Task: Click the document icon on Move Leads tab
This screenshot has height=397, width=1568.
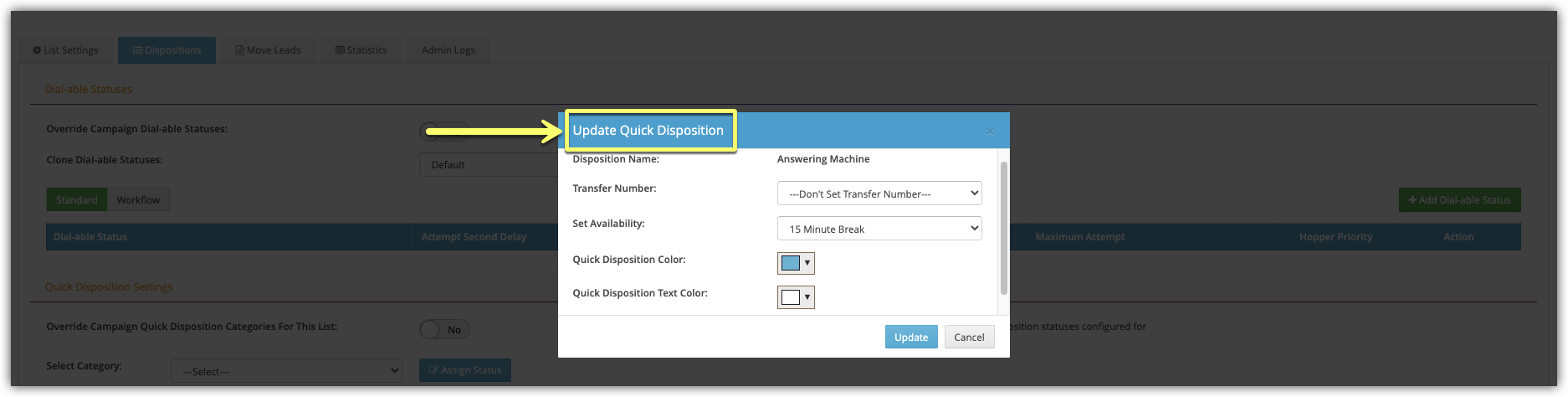Action: click(240, 50)
